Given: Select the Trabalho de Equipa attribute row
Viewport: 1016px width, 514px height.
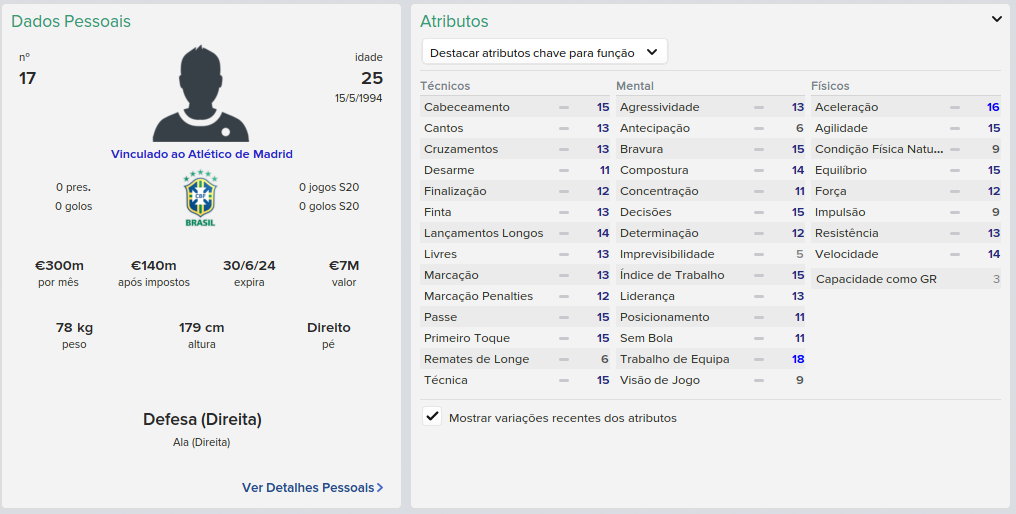Looking at the screenshot, I should coord(710,359).
